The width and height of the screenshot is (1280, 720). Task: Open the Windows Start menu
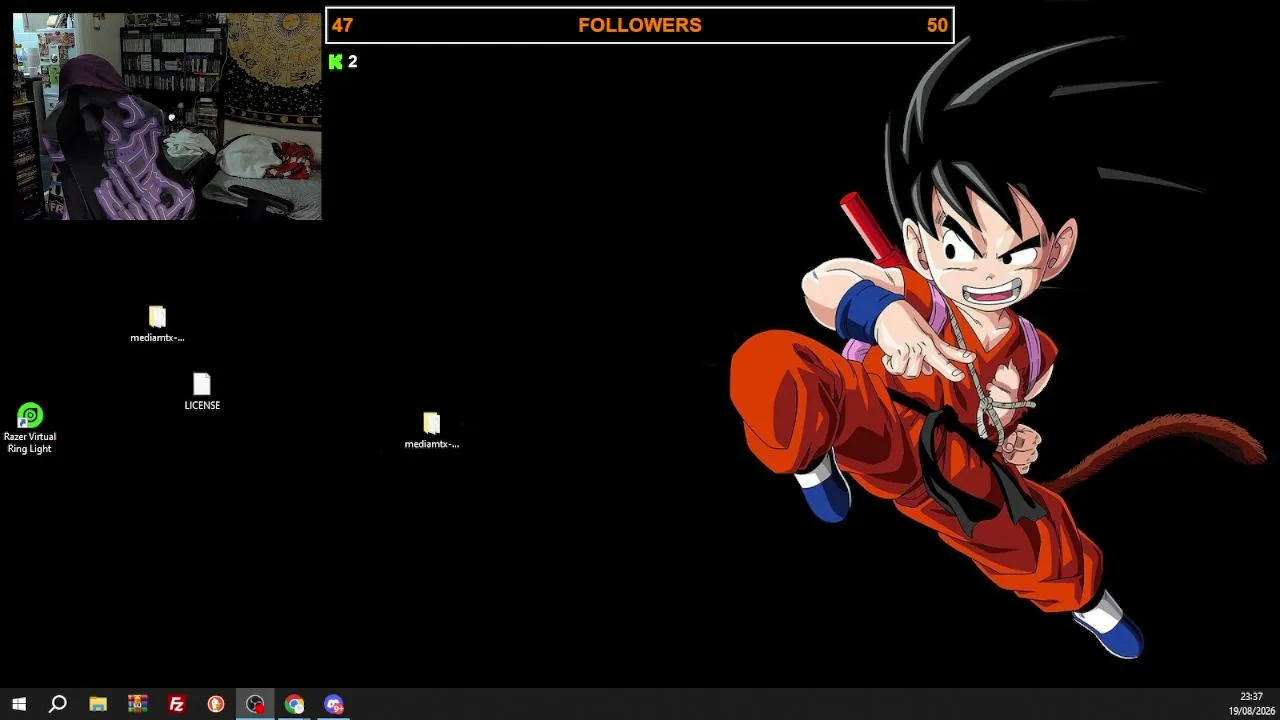(x=19, y=704)
